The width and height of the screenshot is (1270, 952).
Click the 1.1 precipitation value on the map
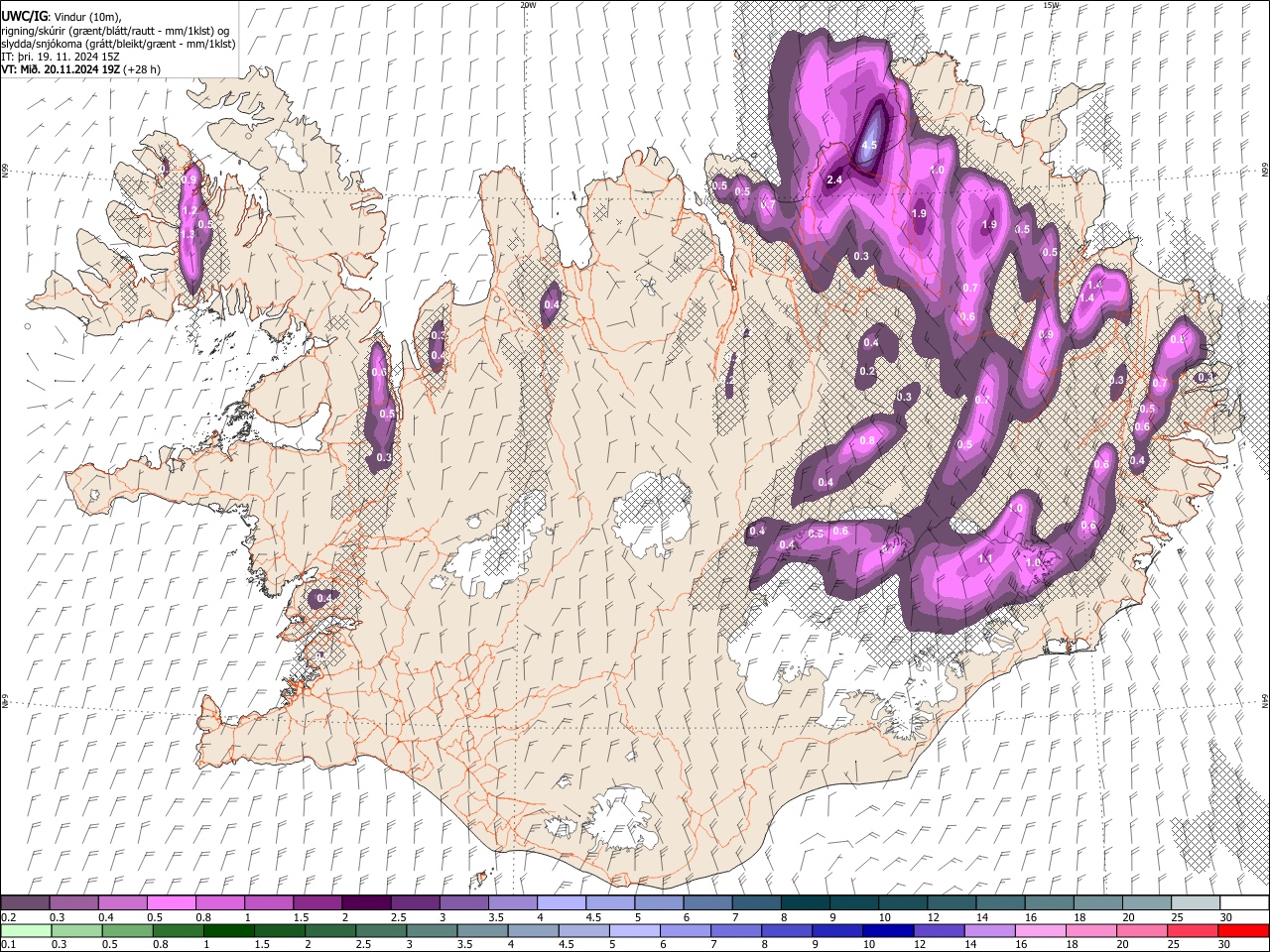click(985, 559)
